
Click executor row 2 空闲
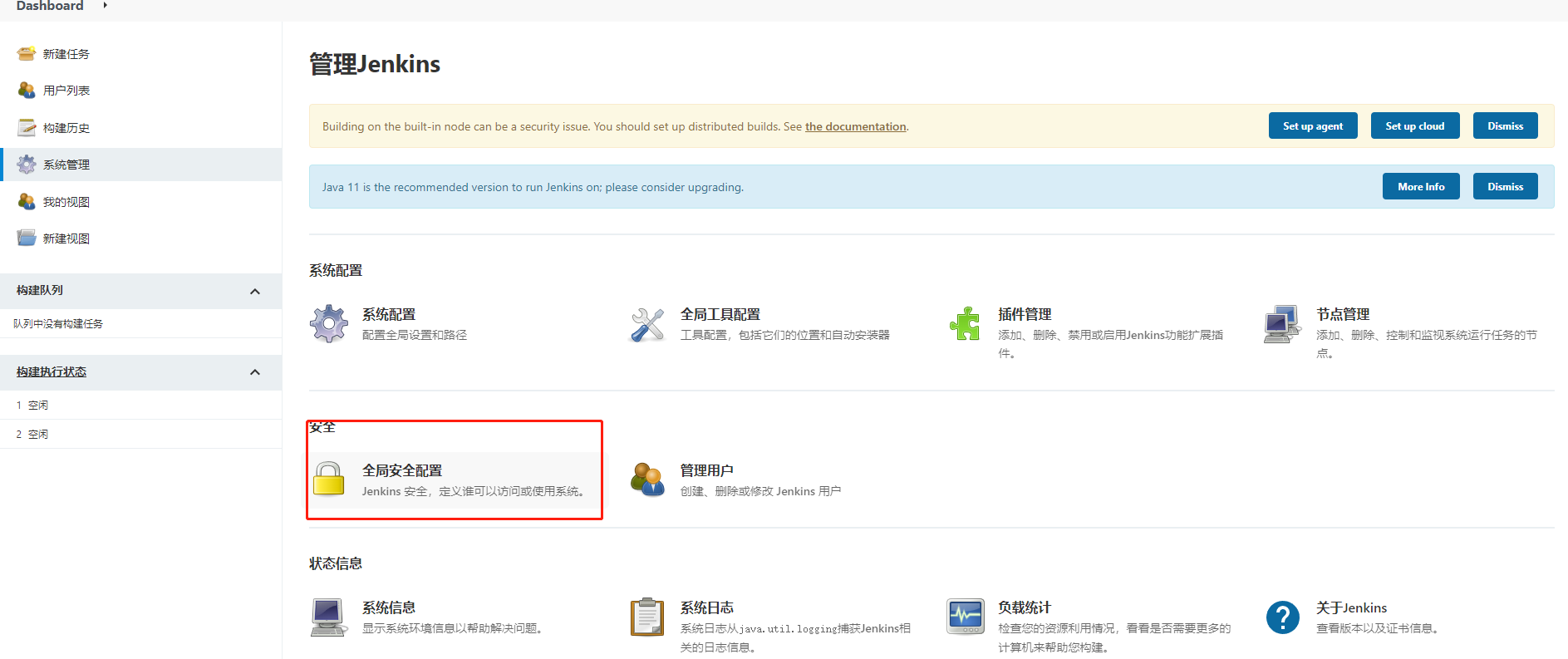click(x=140, y=434)
